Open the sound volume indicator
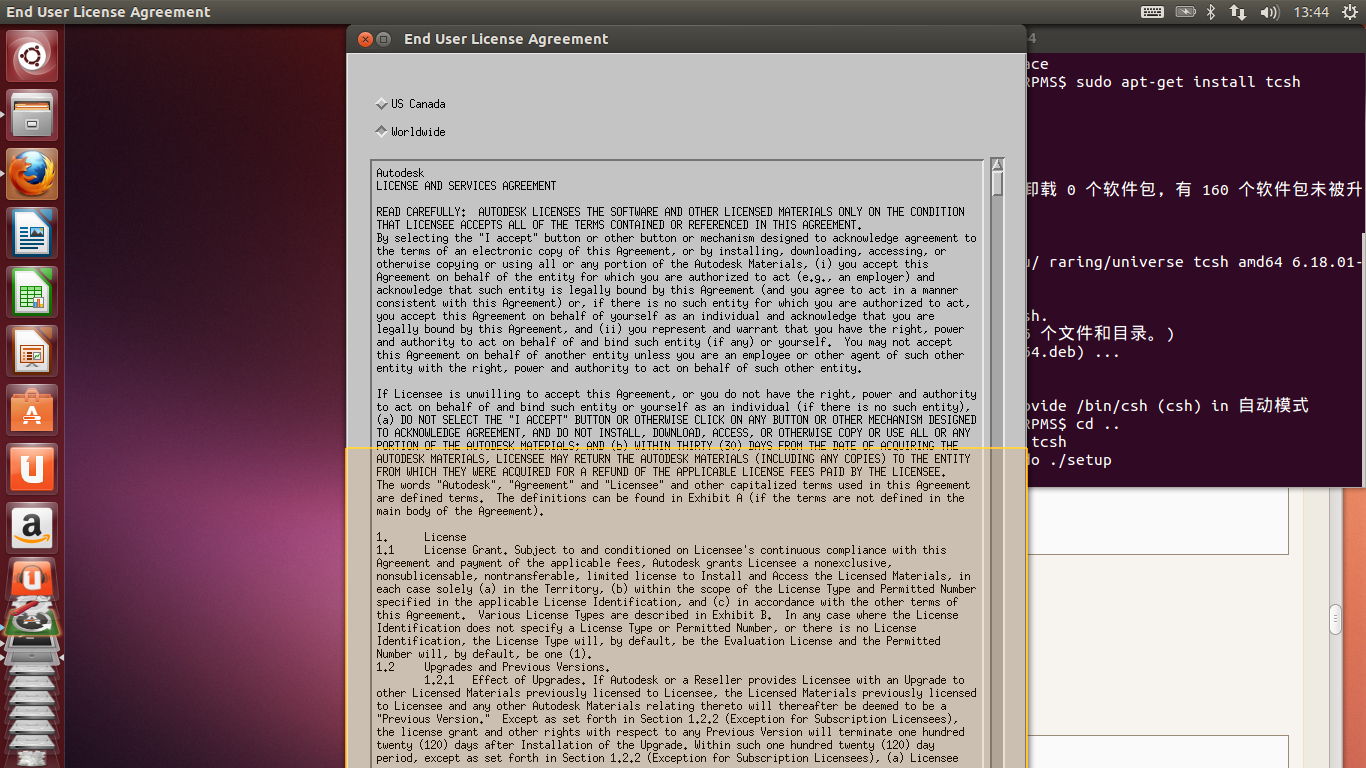Image resolution: width=1366 pixels, height=768 pixels. (x=1270, y=12)
